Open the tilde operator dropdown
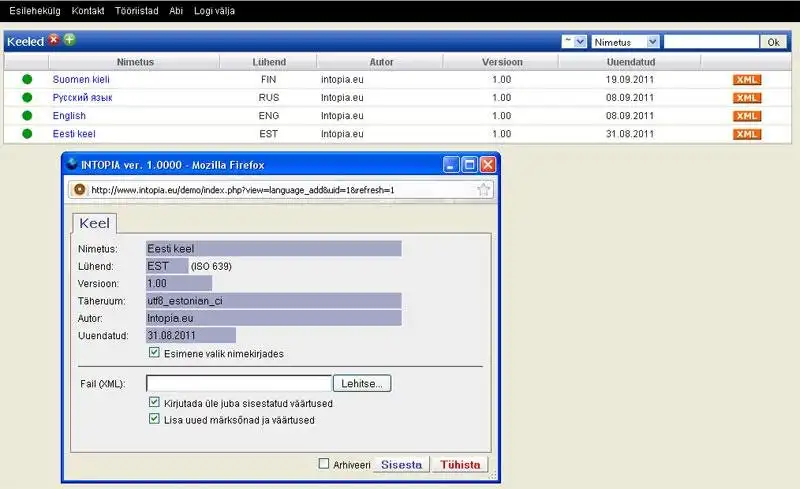800x489 pixels. coord(574,41)
